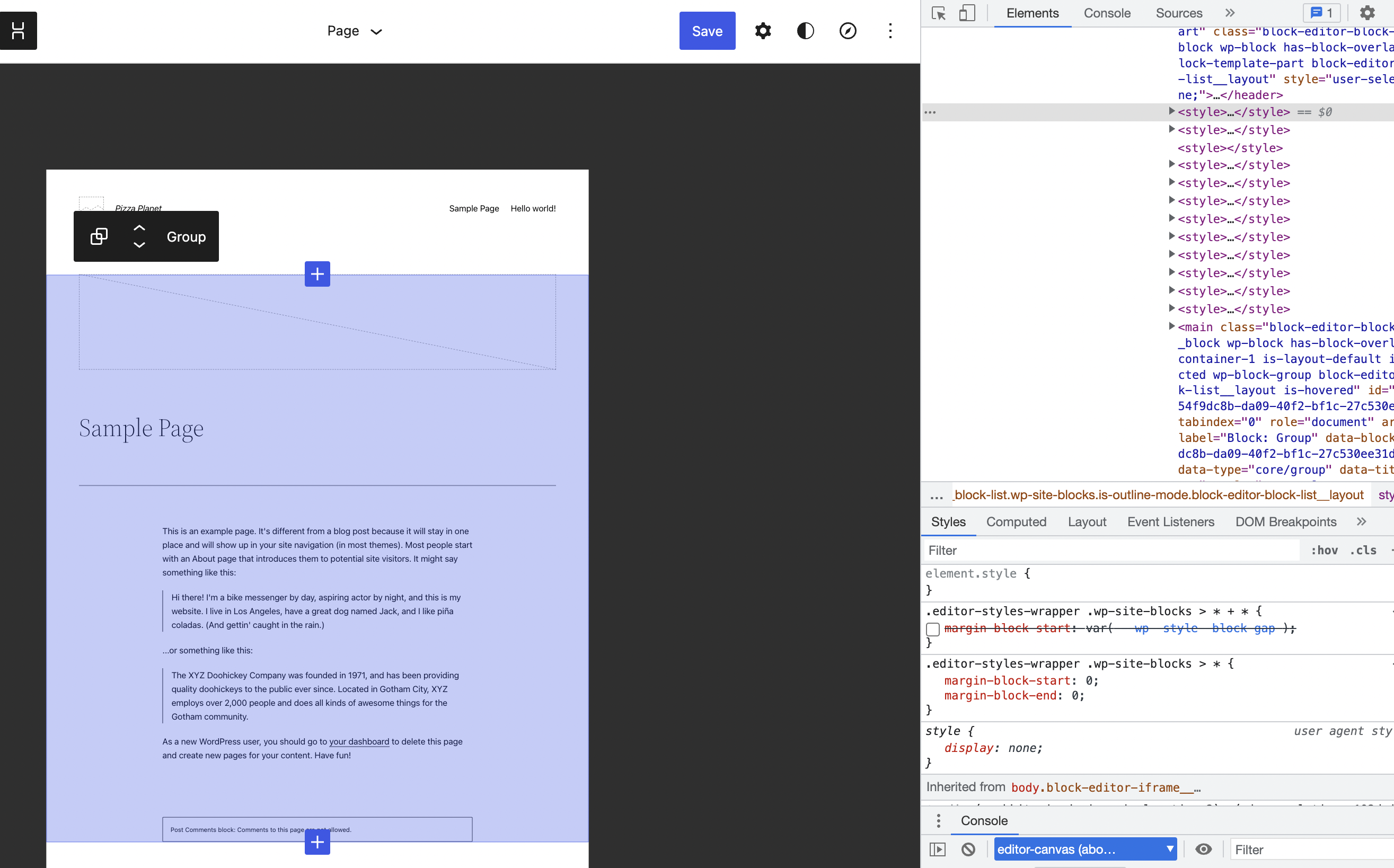
Task: Toggle the :hov element state panel
Action: coord(1324,551)
